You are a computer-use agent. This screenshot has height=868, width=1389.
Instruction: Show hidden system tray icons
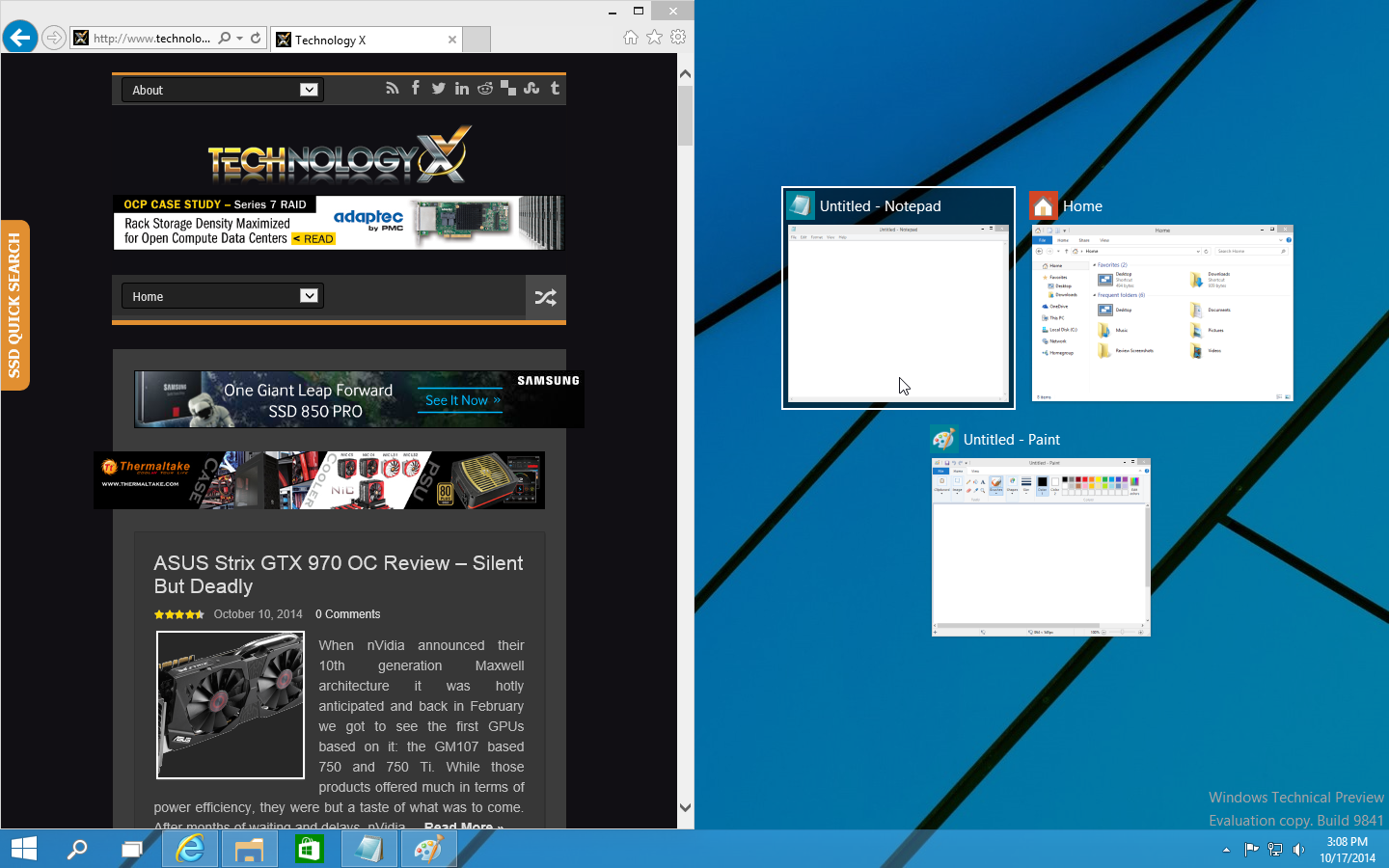tap(1226, 850)
